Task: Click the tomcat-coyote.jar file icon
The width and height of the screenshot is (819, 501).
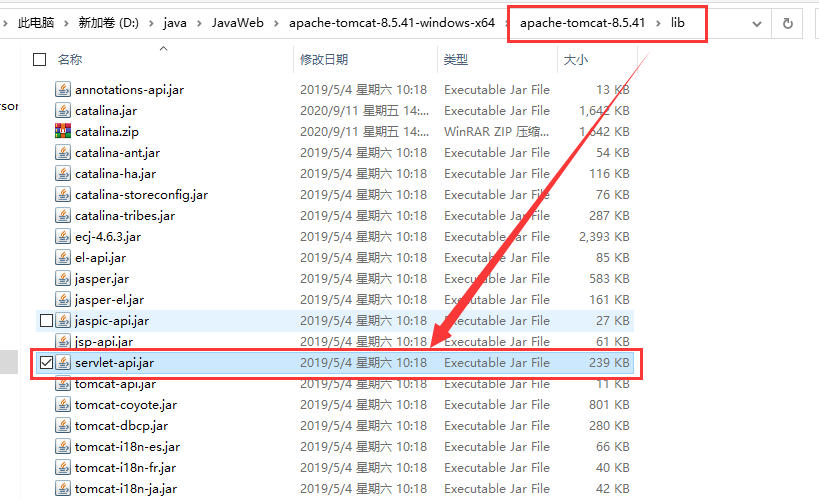Action: [x=63, y=404]
